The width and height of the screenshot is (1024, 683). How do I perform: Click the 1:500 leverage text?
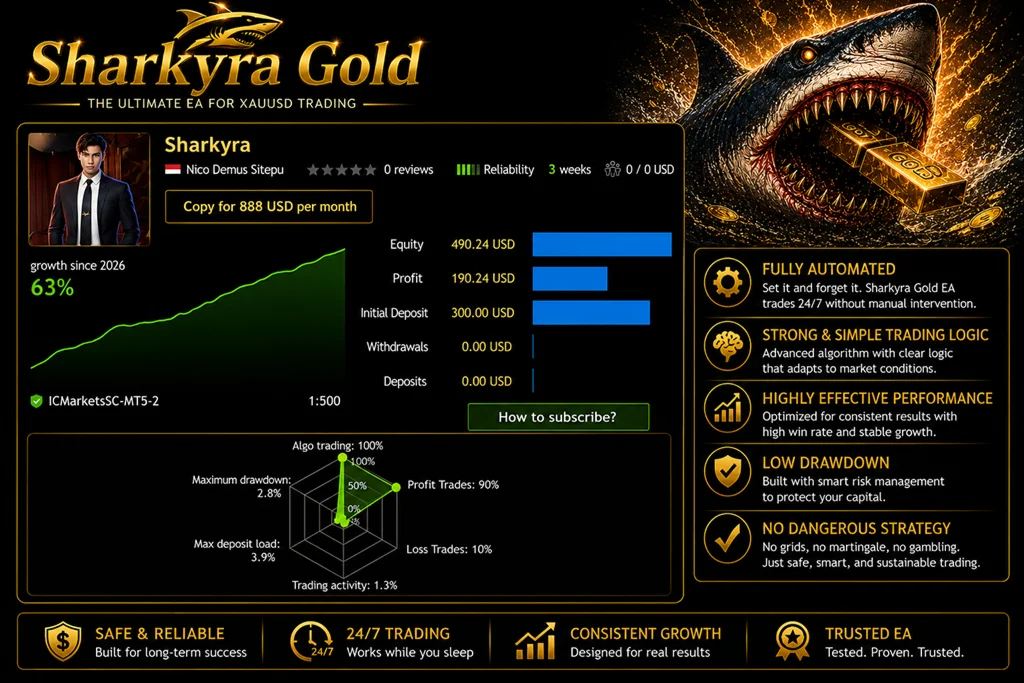coord(325,401)
